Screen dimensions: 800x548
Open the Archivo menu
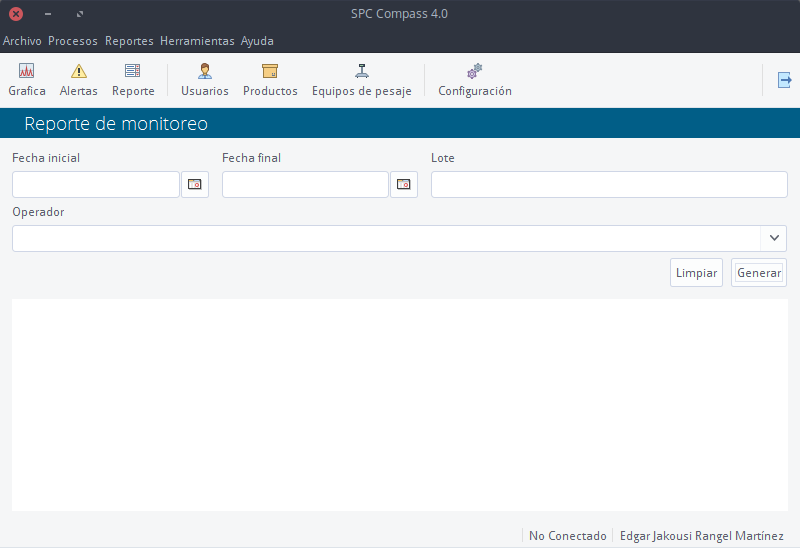tap(22, 41)
